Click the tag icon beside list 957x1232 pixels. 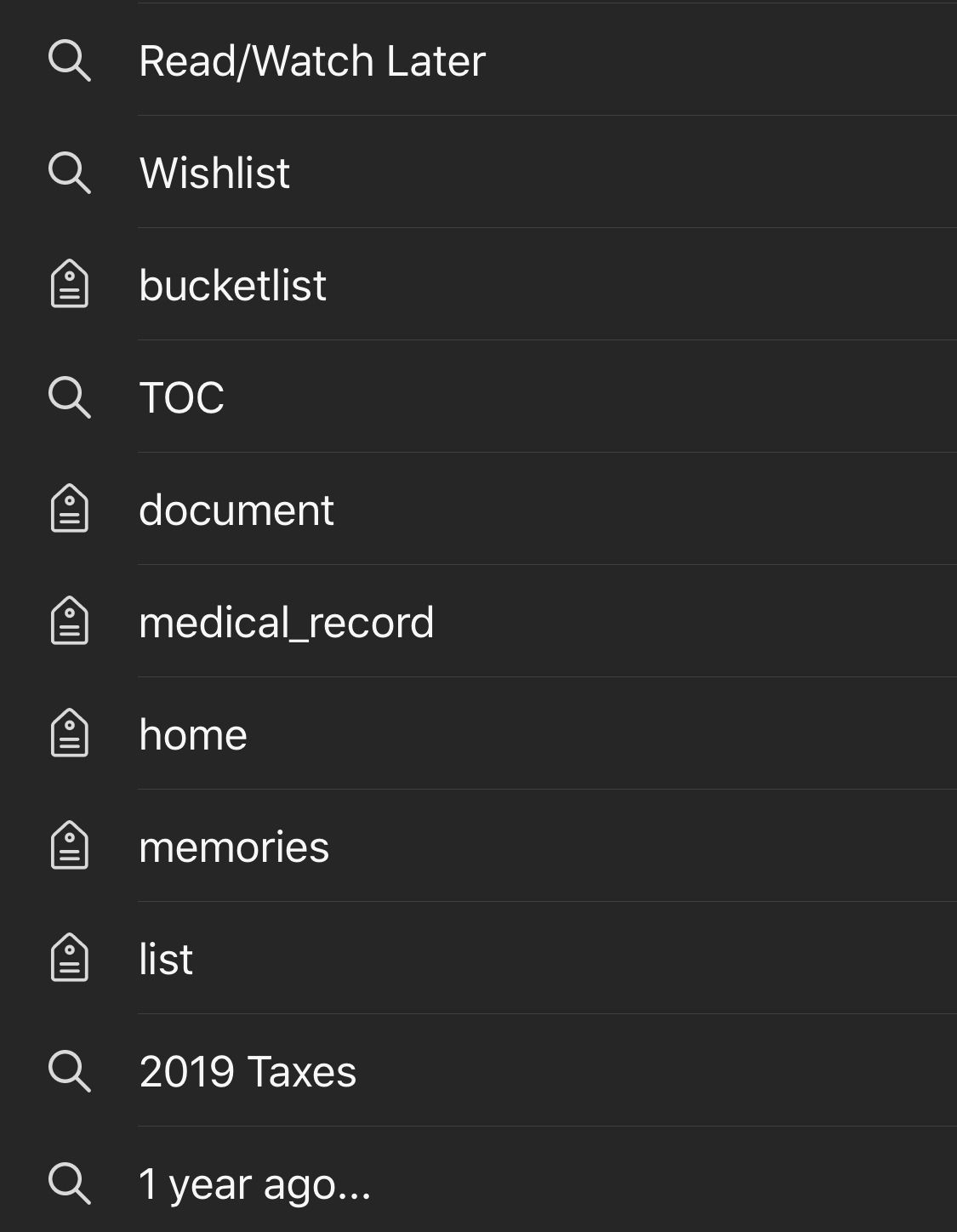pos(69,958)
